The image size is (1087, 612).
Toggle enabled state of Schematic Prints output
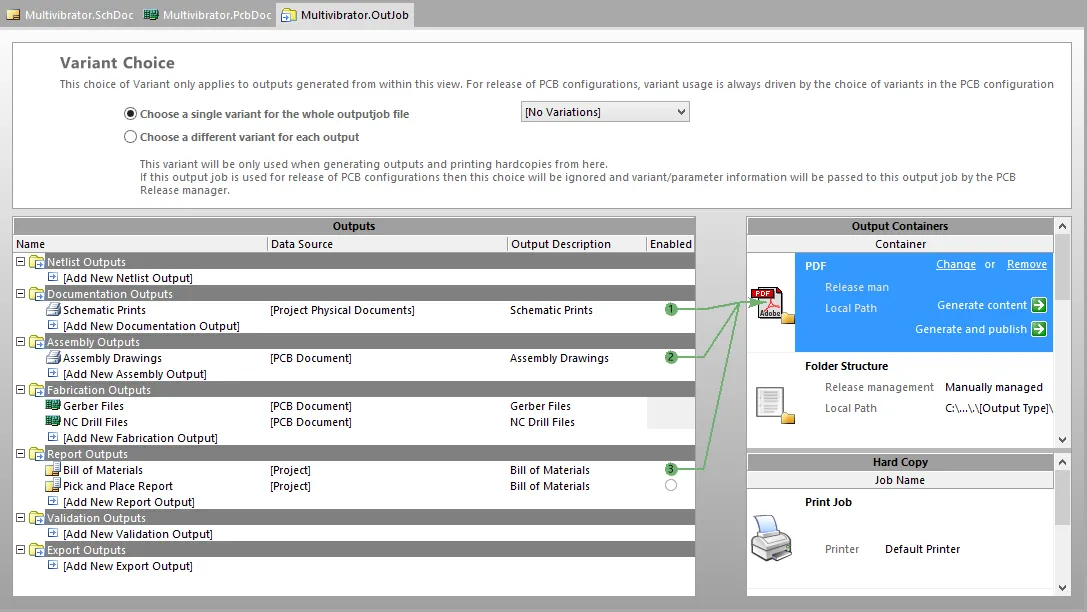pos(670,309)
